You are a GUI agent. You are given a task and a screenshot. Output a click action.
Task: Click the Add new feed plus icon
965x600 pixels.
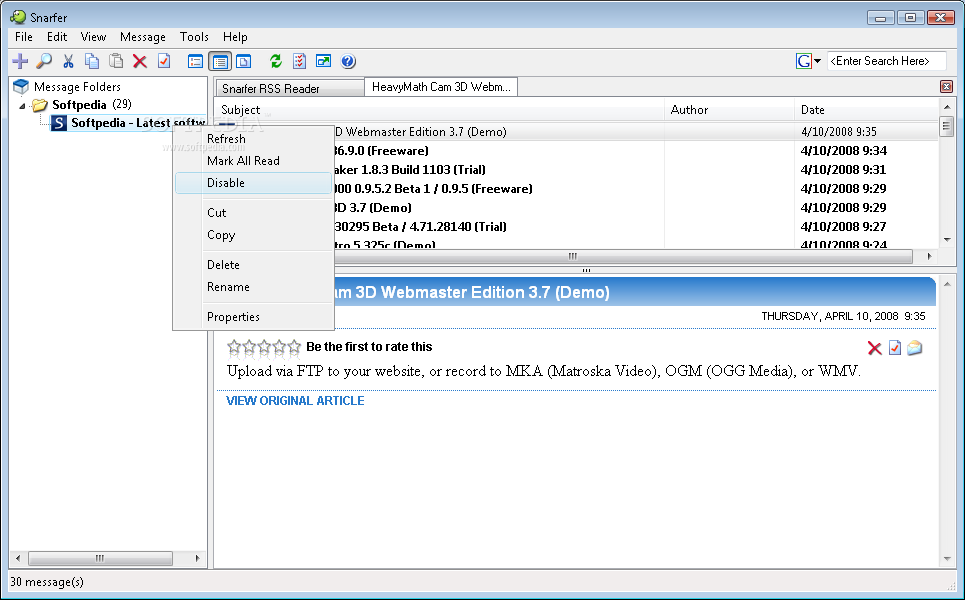pyautogui.click(x=20, y=61)
